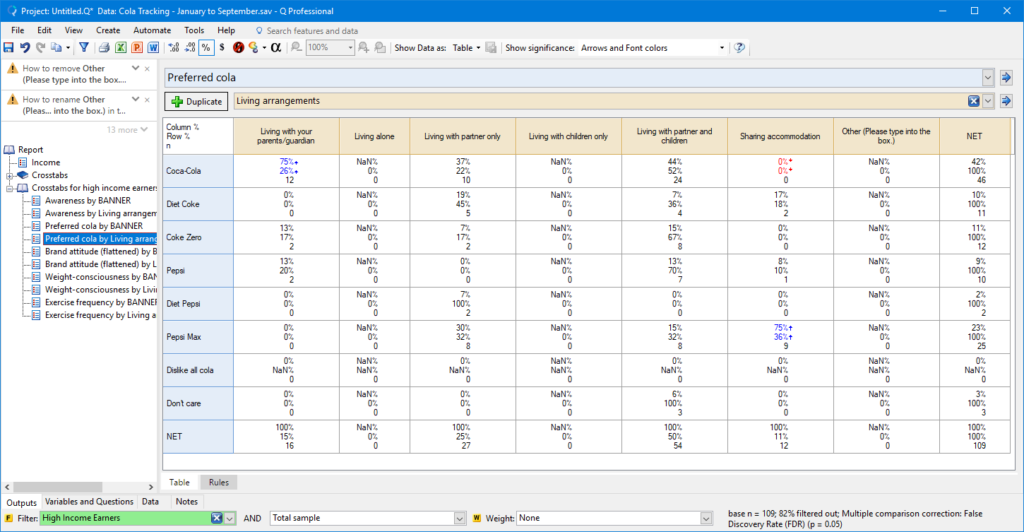Select the Income table in Report tree

click(46, 163)
